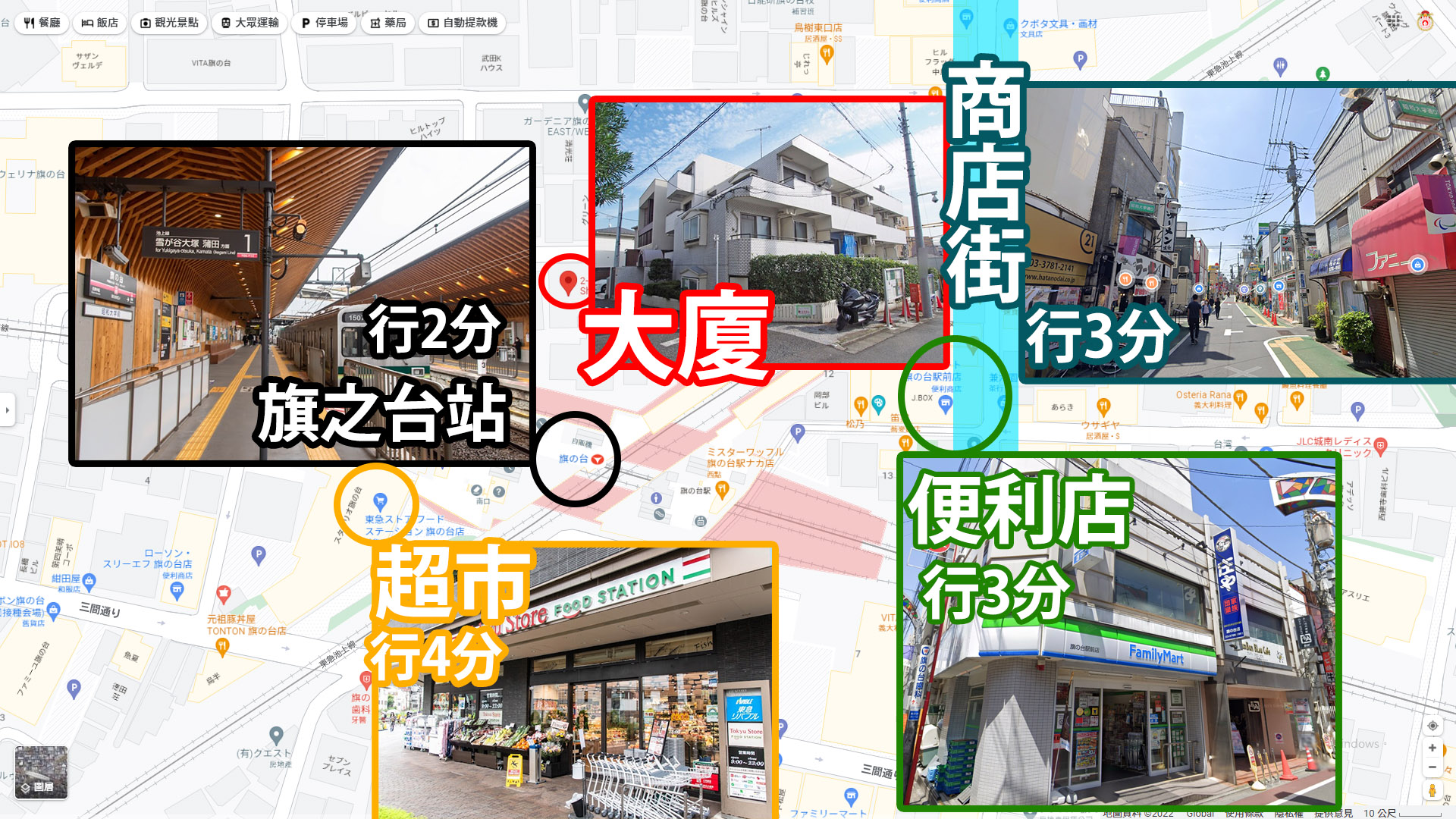Open the 圖層 layers thumbnail
This screenshot has height=819, width=1456.
pyautogui.click(x=41, y=773)
